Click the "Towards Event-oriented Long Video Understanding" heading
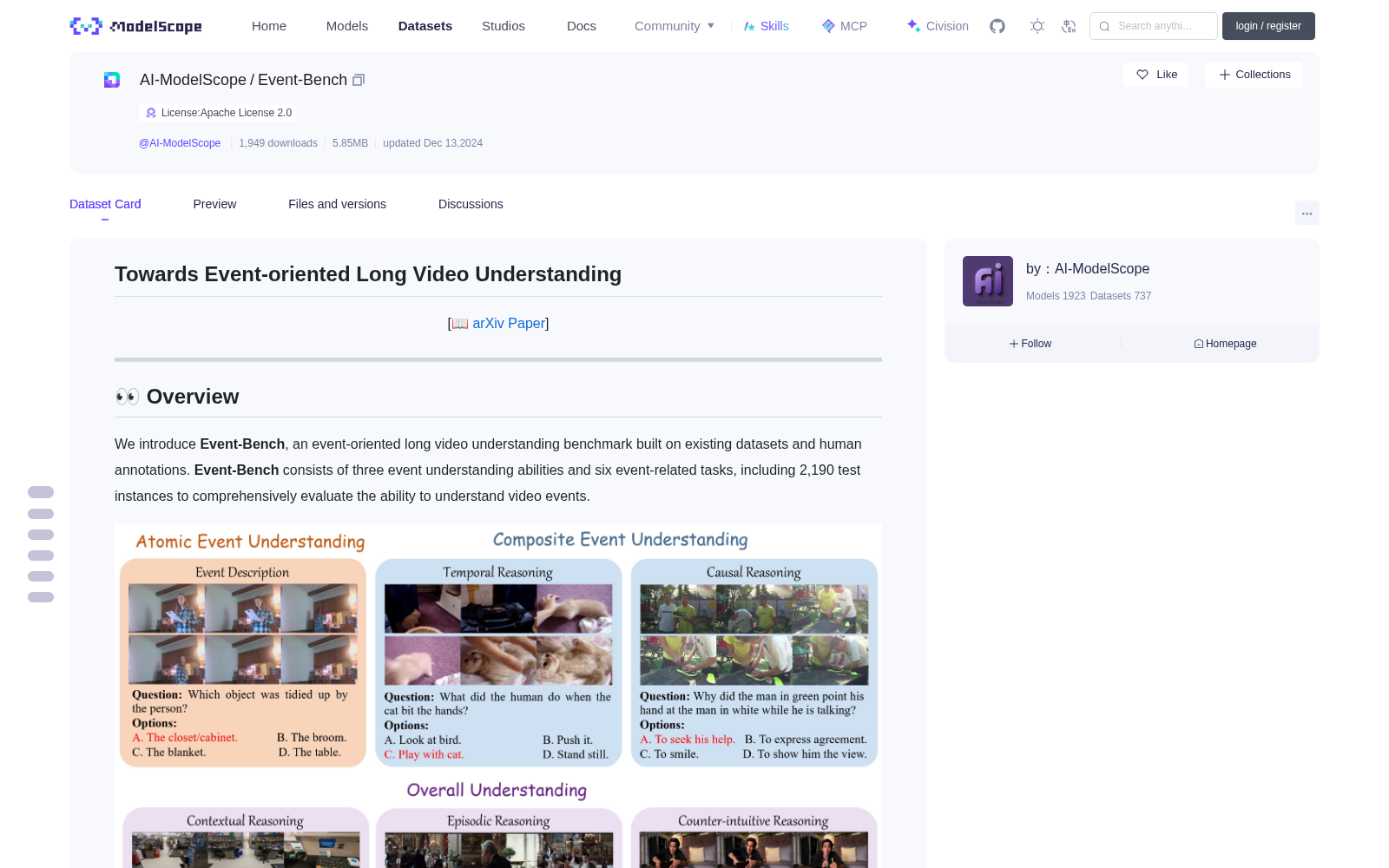The image size is (1389, 868). (x=368, y=274)
